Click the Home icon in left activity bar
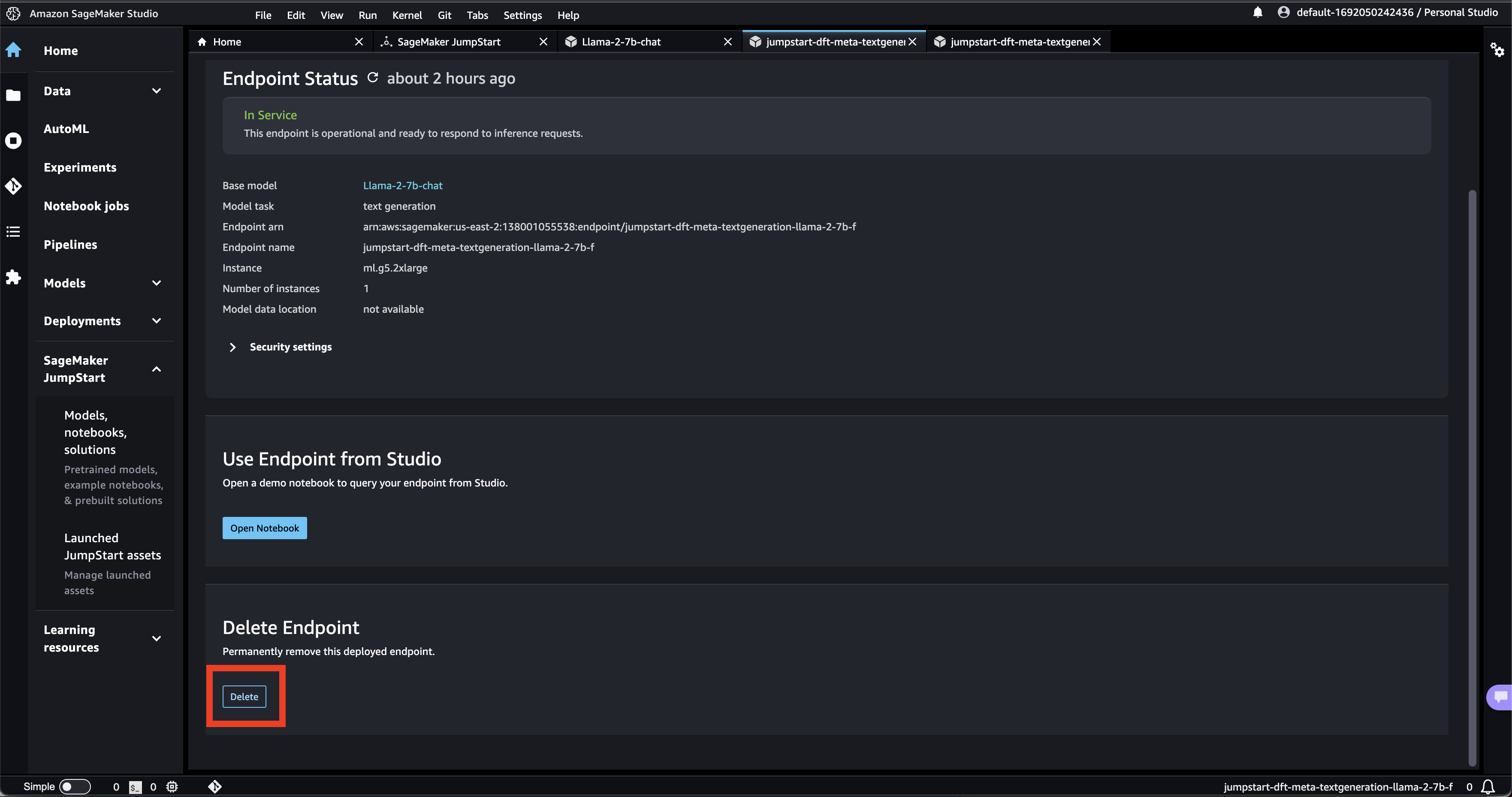 13,50
